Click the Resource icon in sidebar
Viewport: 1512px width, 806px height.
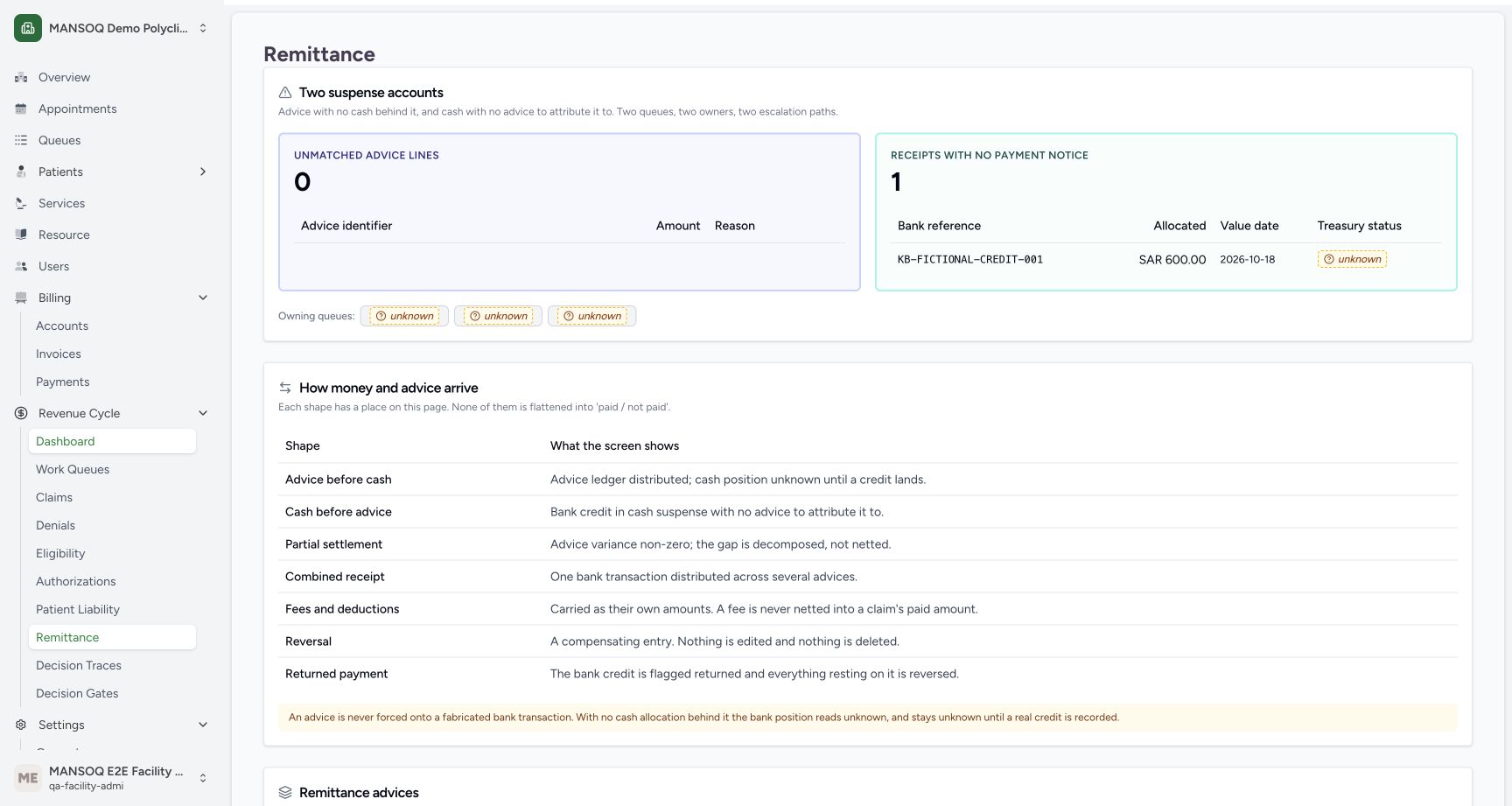[x=21, y=235]
